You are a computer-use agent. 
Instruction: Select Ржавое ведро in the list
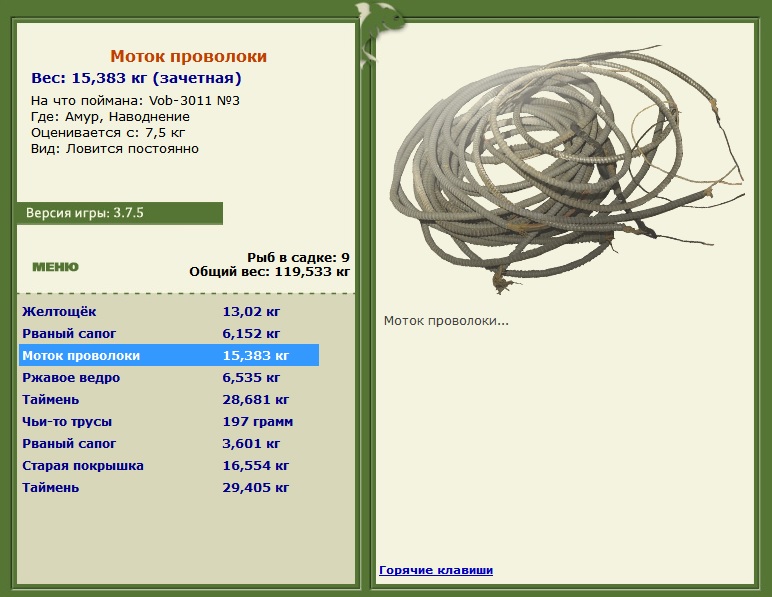coord(169,377)
